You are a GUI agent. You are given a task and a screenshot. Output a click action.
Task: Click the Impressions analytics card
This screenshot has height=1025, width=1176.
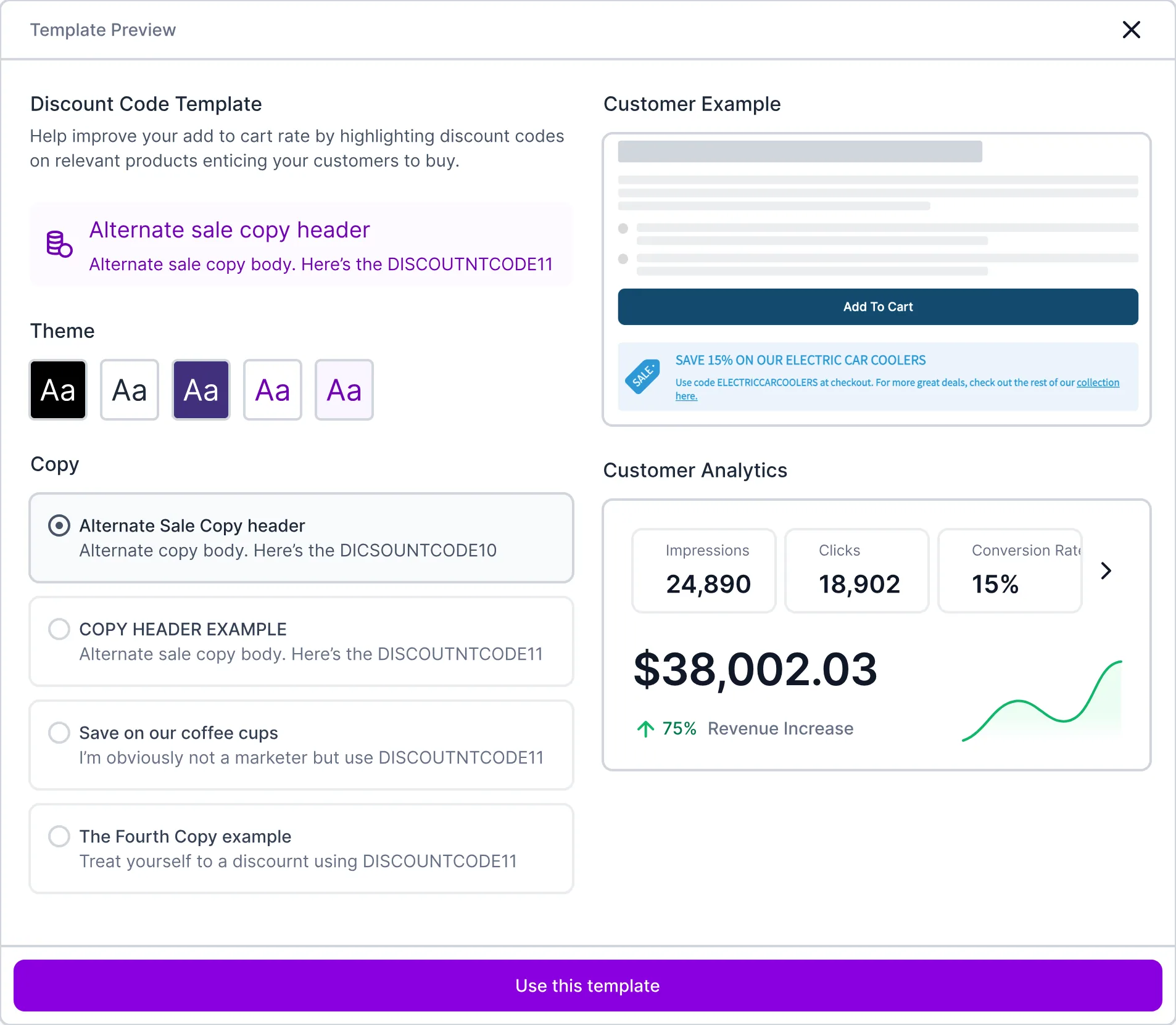(x=704, y=570)
